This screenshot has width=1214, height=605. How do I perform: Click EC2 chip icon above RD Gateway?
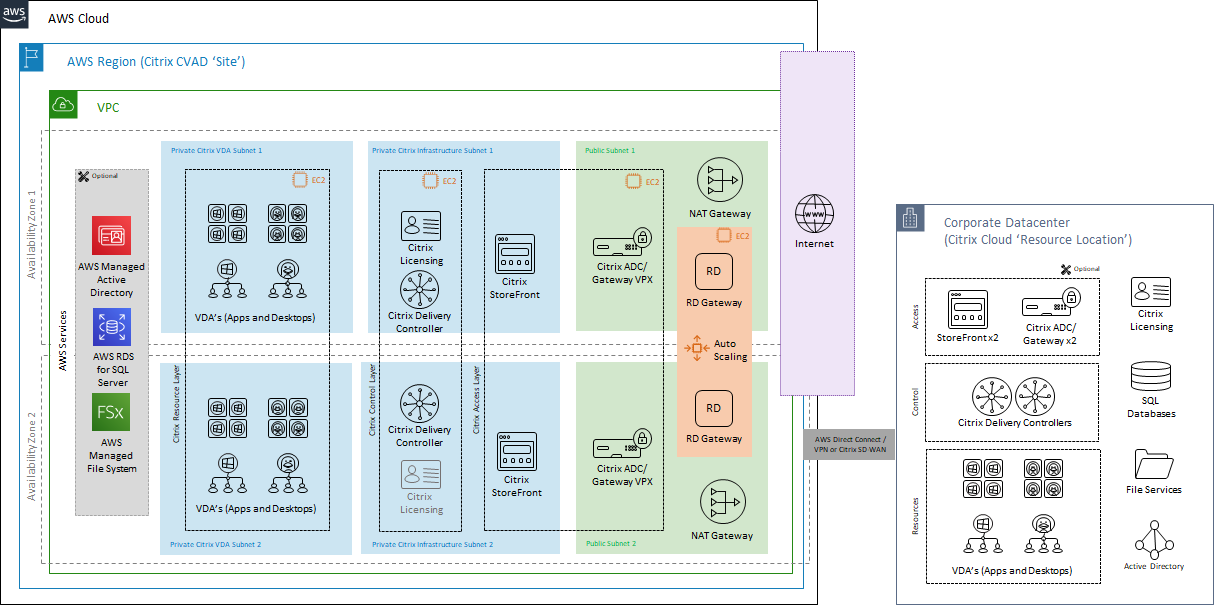pyautogui.click(x=723, y=236)
